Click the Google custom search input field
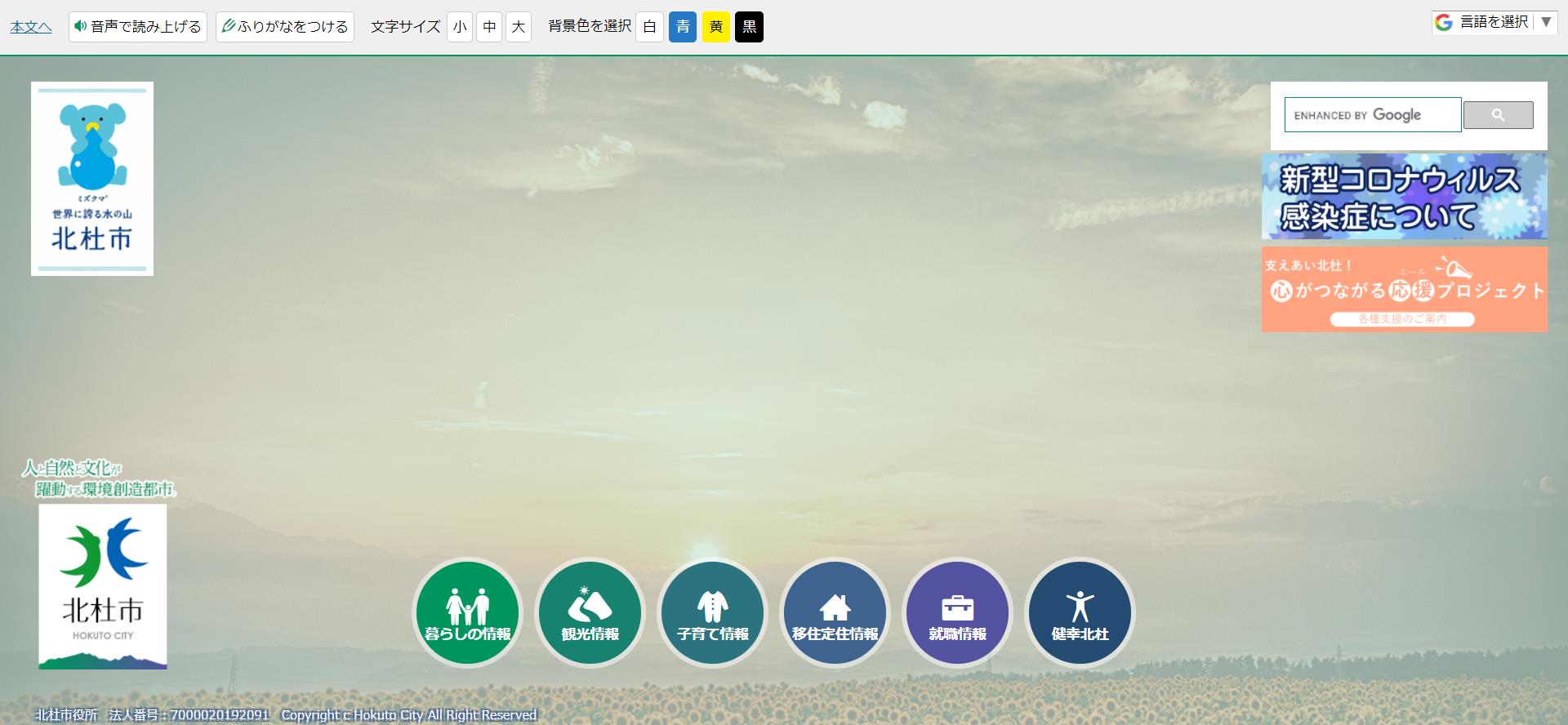This screenshot has width=1568, height=725. pos(1372,115)
